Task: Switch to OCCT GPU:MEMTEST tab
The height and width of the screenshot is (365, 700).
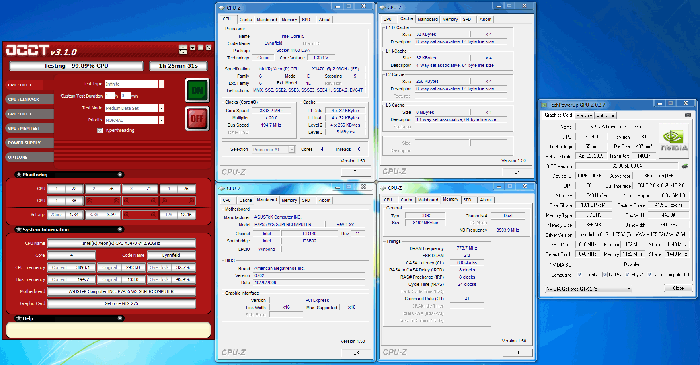Action: pos(29,129)
